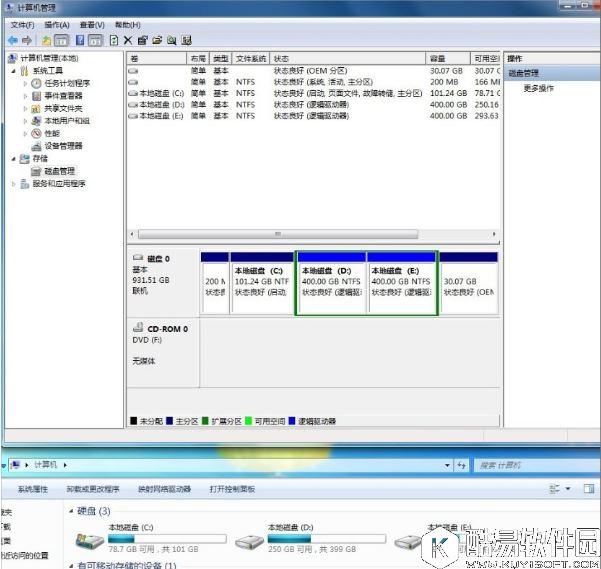Select 本地磁盘 (D:) row in volume list
Screen dimensions: 601x569
pyautogui.click(x=314, y=105)
